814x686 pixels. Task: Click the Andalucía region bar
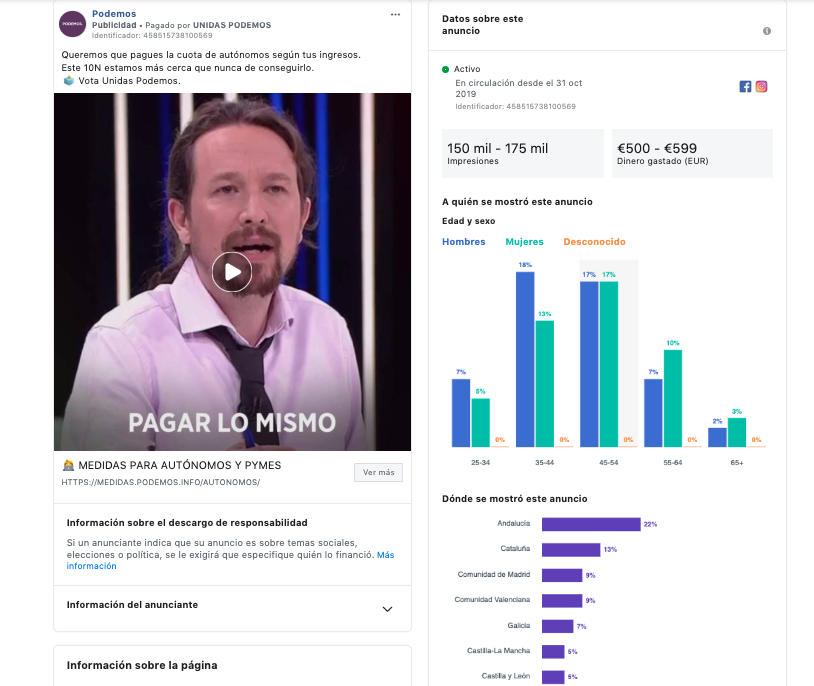591,524
